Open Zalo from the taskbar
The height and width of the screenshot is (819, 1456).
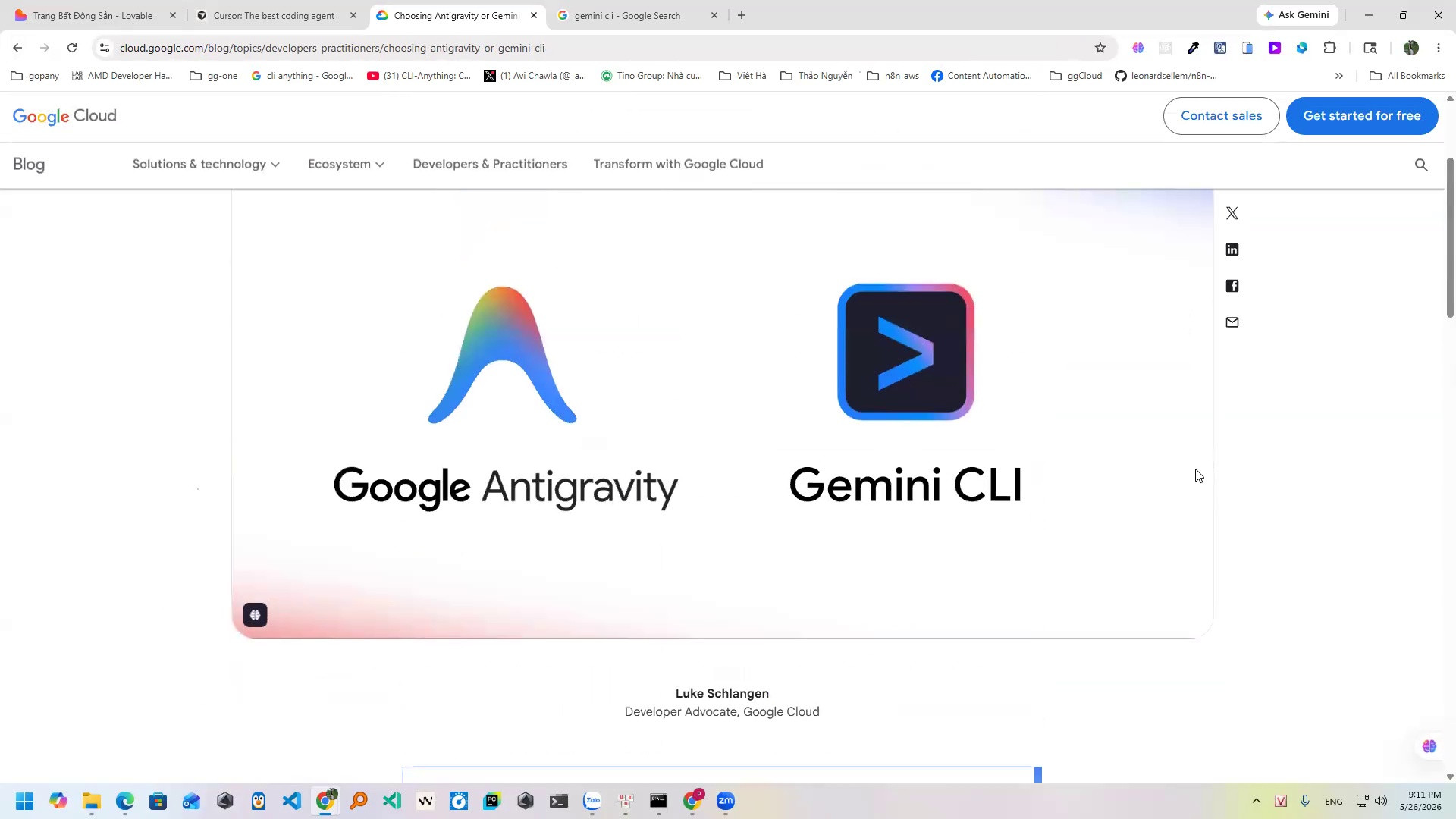(x=592, y=802)
